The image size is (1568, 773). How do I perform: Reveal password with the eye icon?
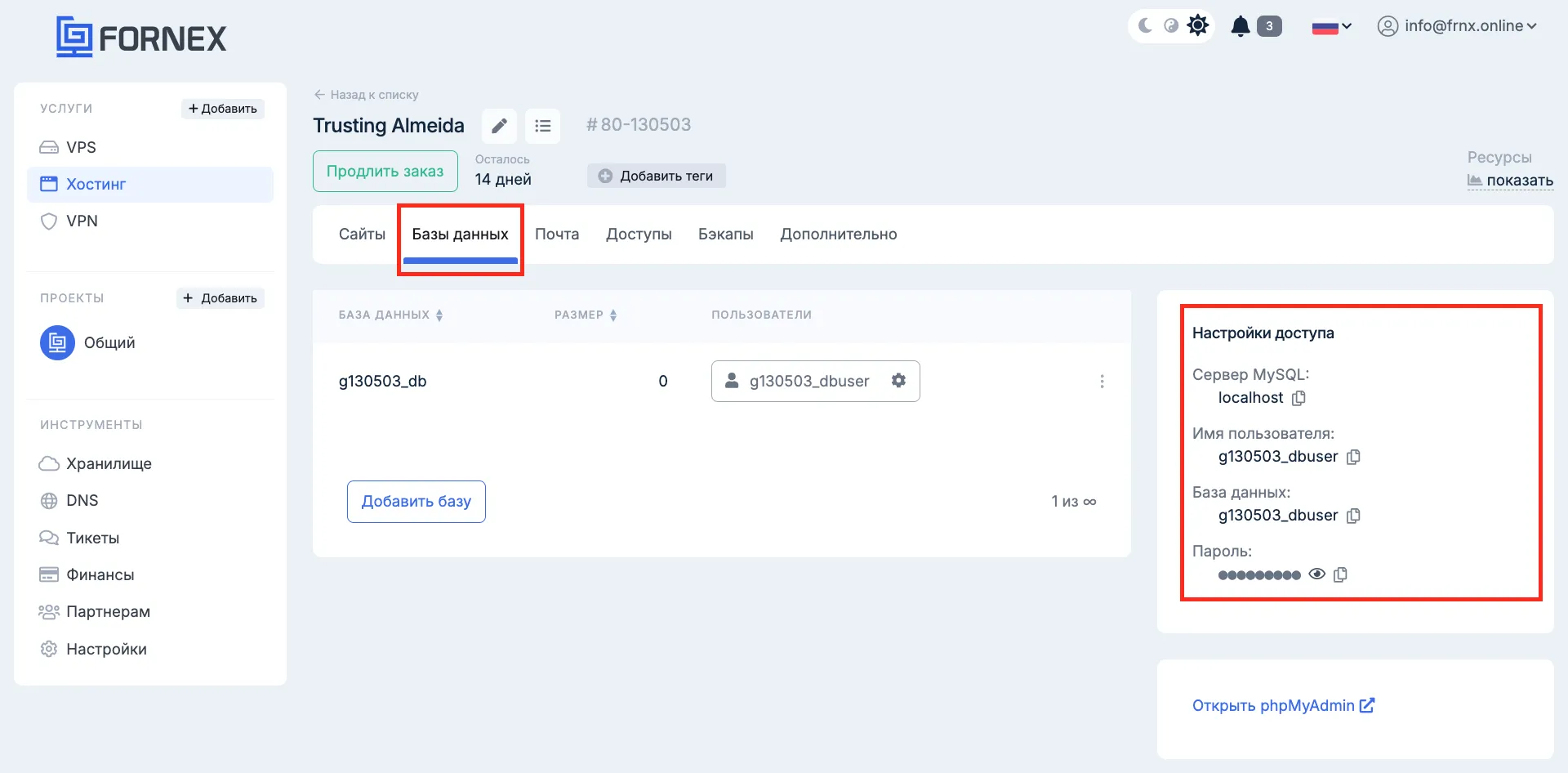pyautogui.click(x=1316, y=574)
